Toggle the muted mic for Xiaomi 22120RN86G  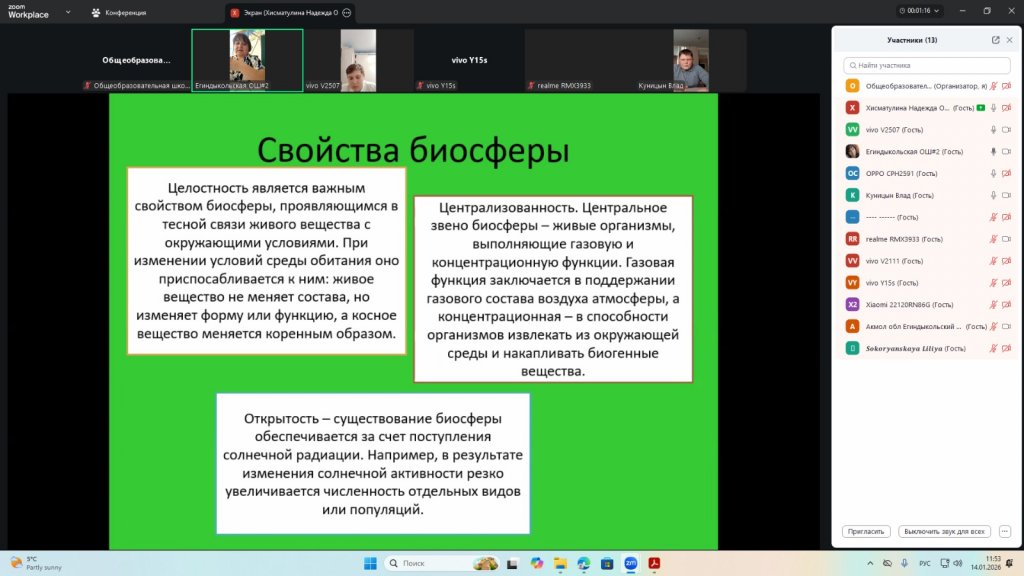pos(993,304)
